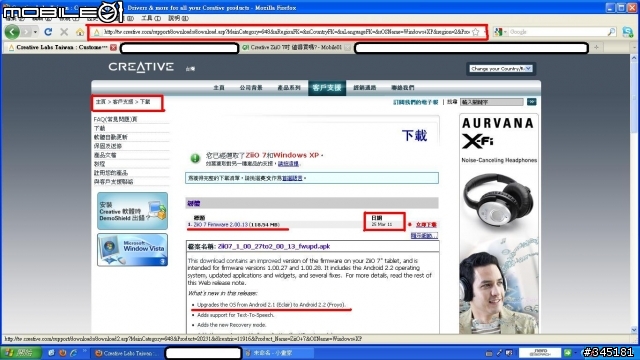Open 經銷通路 nav item
The height and width of the screenshot is (360, 640).
(364, 88)
